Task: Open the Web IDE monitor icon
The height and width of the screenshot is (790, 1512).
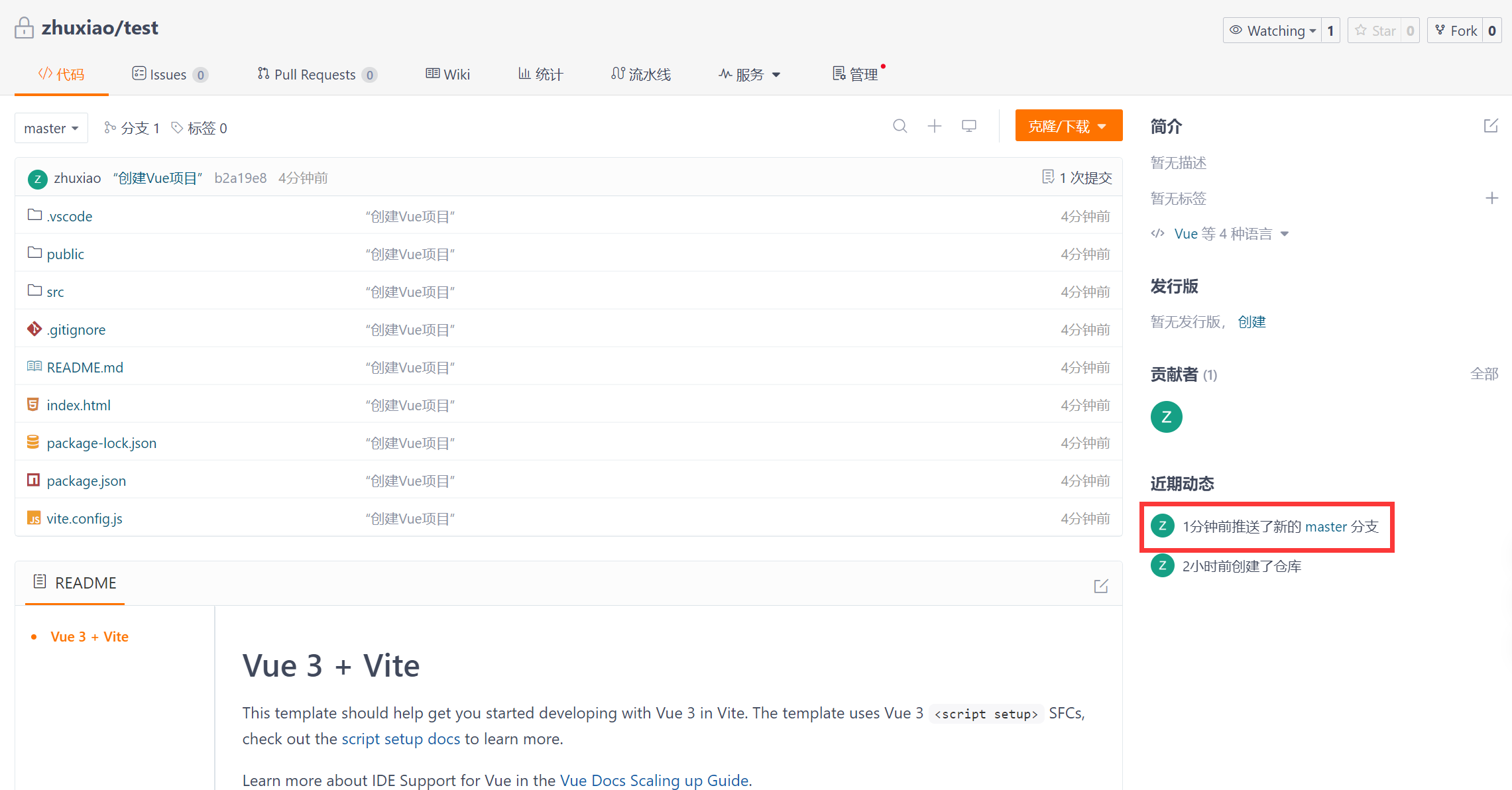Action: click(968, 126)
